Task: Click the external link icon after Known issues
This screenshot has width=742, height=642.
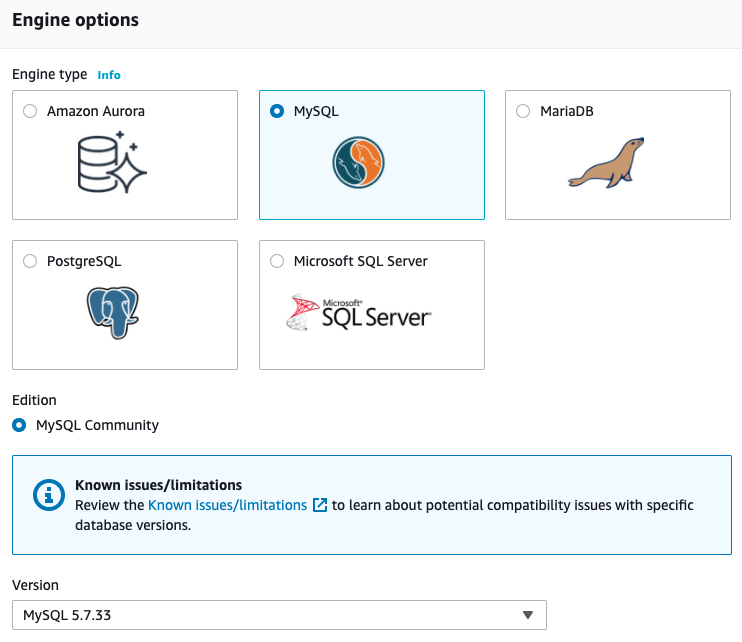Action: click(x=320, y=505)
